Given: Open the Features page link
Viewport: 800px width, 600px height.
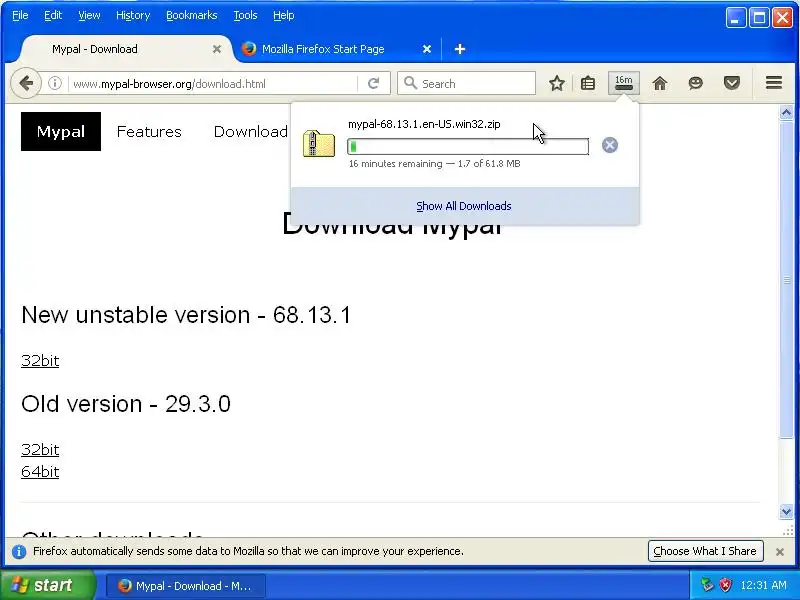Looking at the screenshot, I should [149, 132].
